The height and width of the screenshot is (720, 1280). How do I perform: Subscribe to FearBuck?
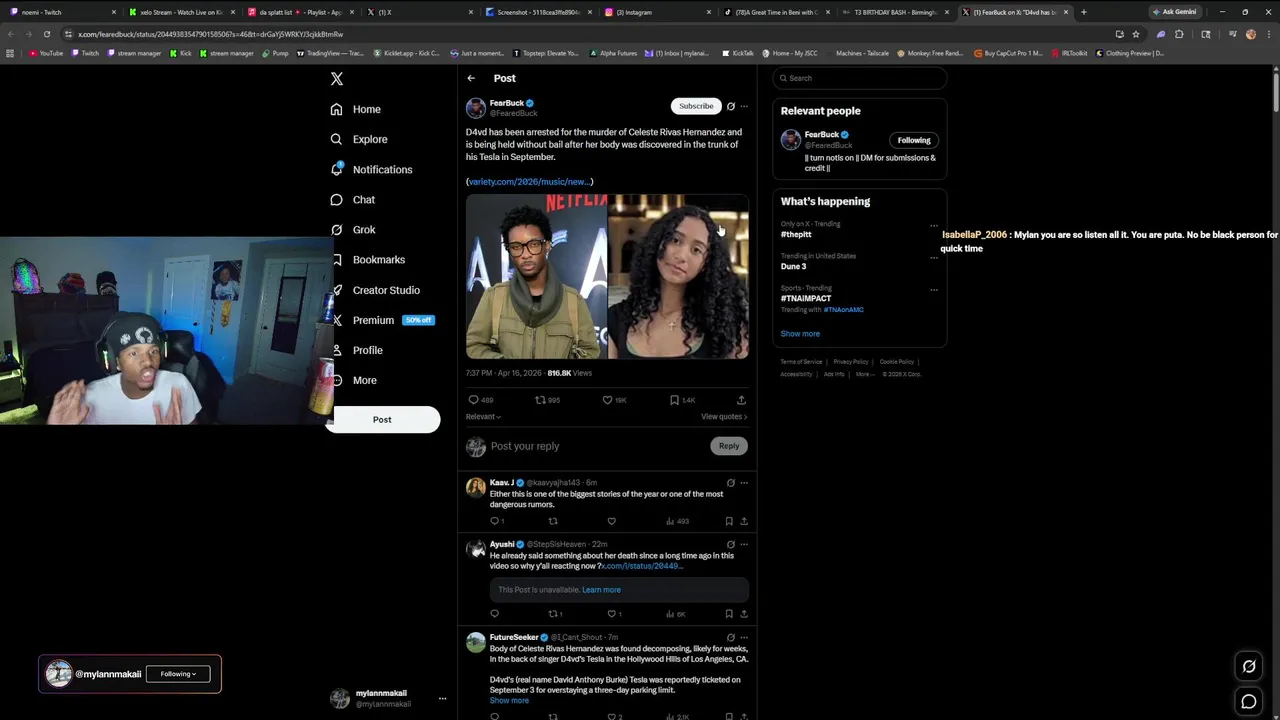pyautogui.click(x=696, y=106)
